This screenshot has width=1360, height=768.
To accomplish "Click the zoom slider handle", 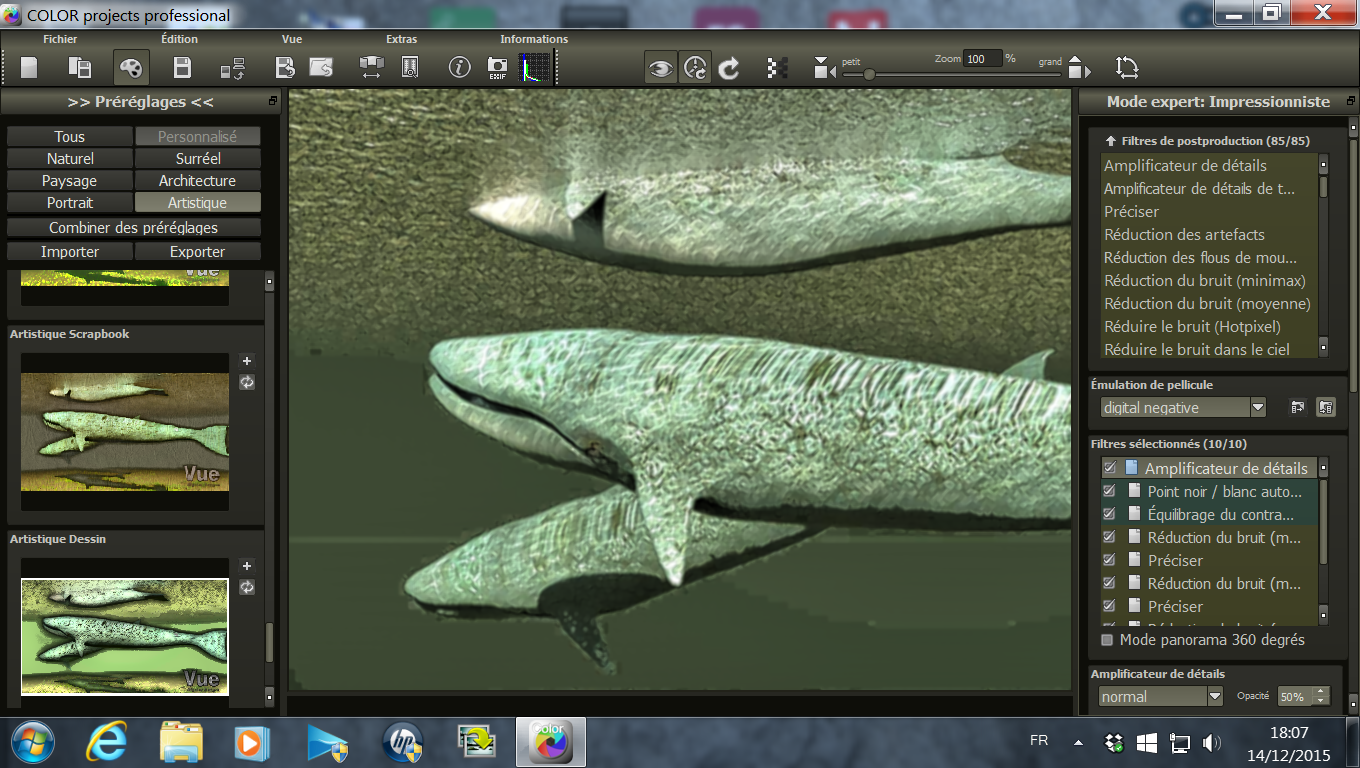I will coord(869,74).
